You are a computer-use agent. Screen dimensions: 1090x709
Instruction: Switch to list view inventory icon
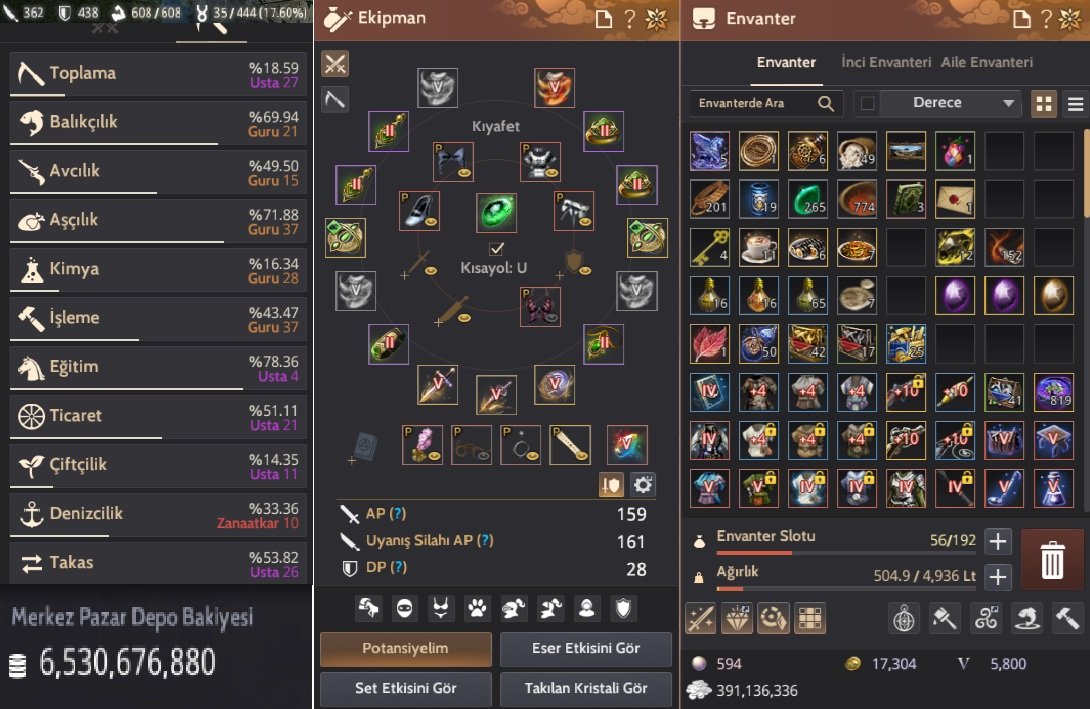point(1075,104)
